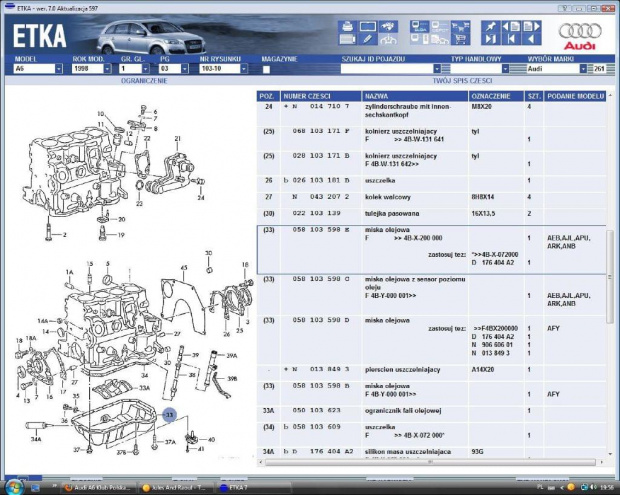Viewport: 620px width, 495px height.
Task: Click the 261 field next to Audi
Action: 599,69
